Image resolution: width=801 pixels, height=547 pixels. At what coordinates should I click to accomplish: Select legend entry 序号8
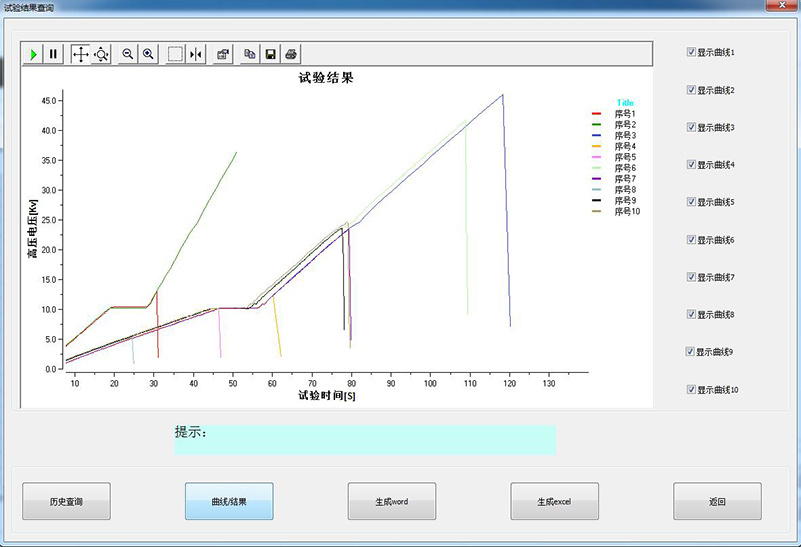pyautogui.click(x=614, y=189)
